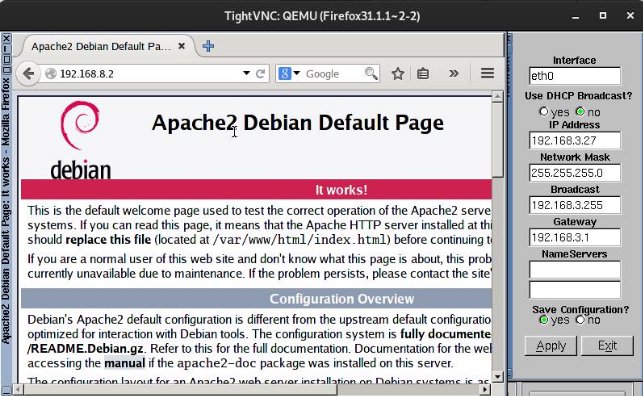Open a new tab with the plus icon
The width and height of the screenshot is (643, 396).
pos(208,46)
